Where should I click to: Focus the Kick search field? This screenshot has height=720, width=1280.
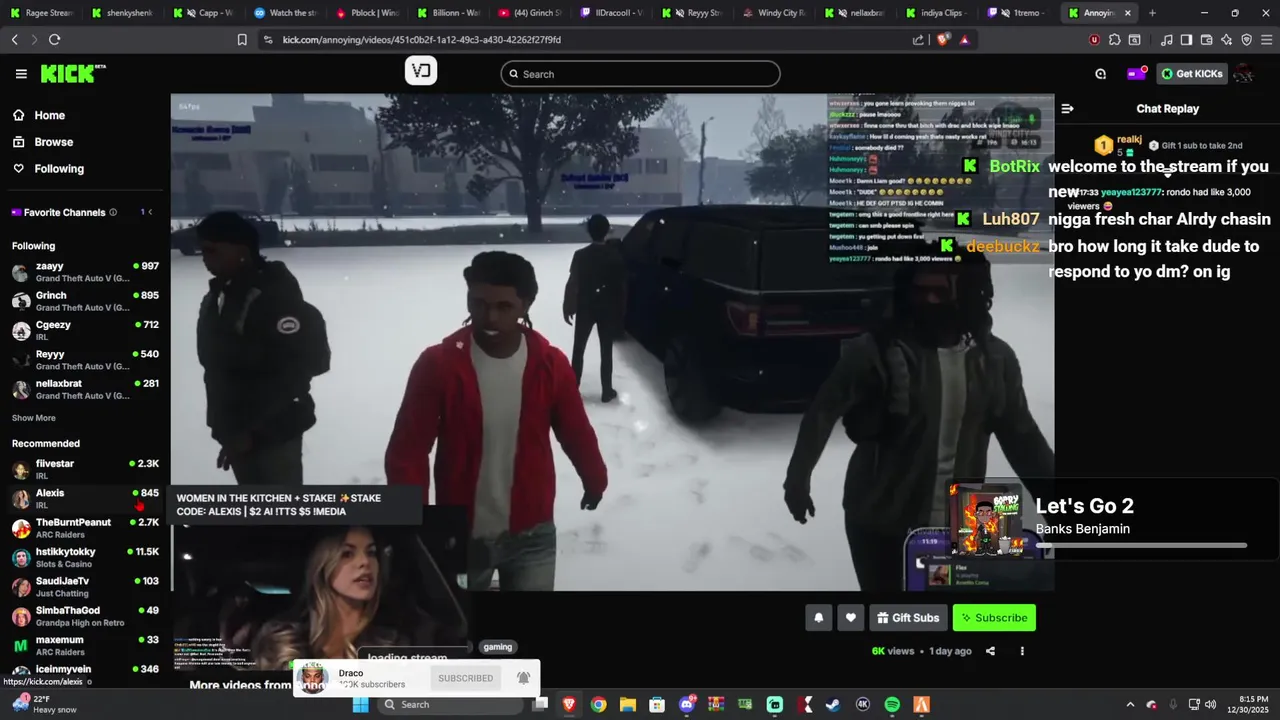pyautogui.click(x=640, y=74)
